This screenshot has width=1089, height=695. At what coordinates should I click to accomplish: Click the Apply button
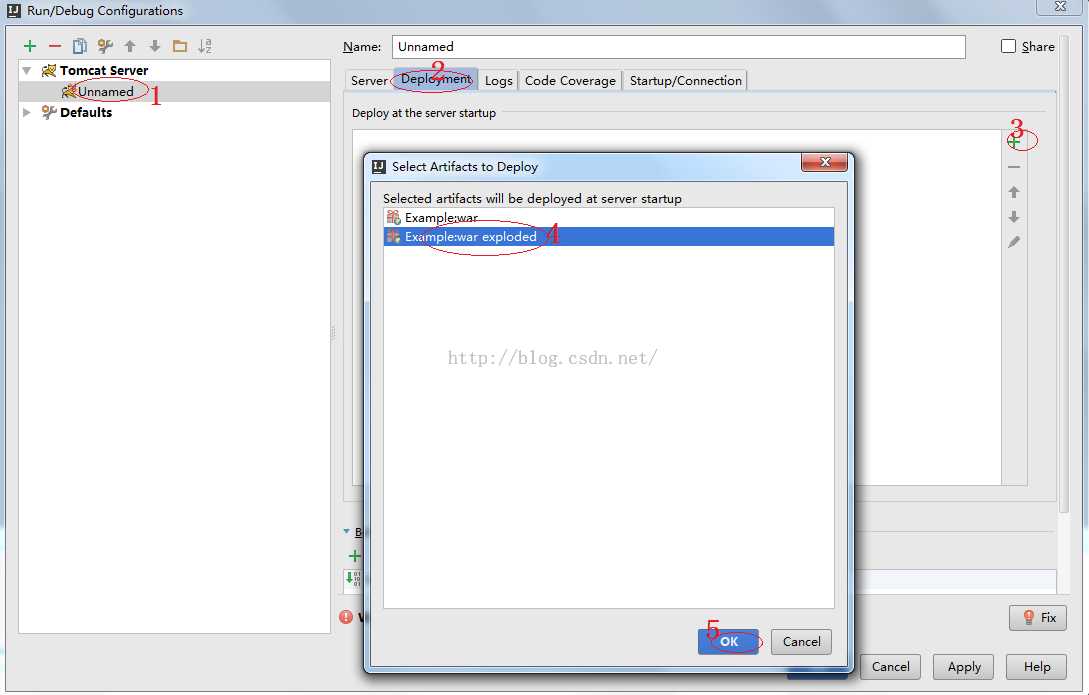pos(964,667)
